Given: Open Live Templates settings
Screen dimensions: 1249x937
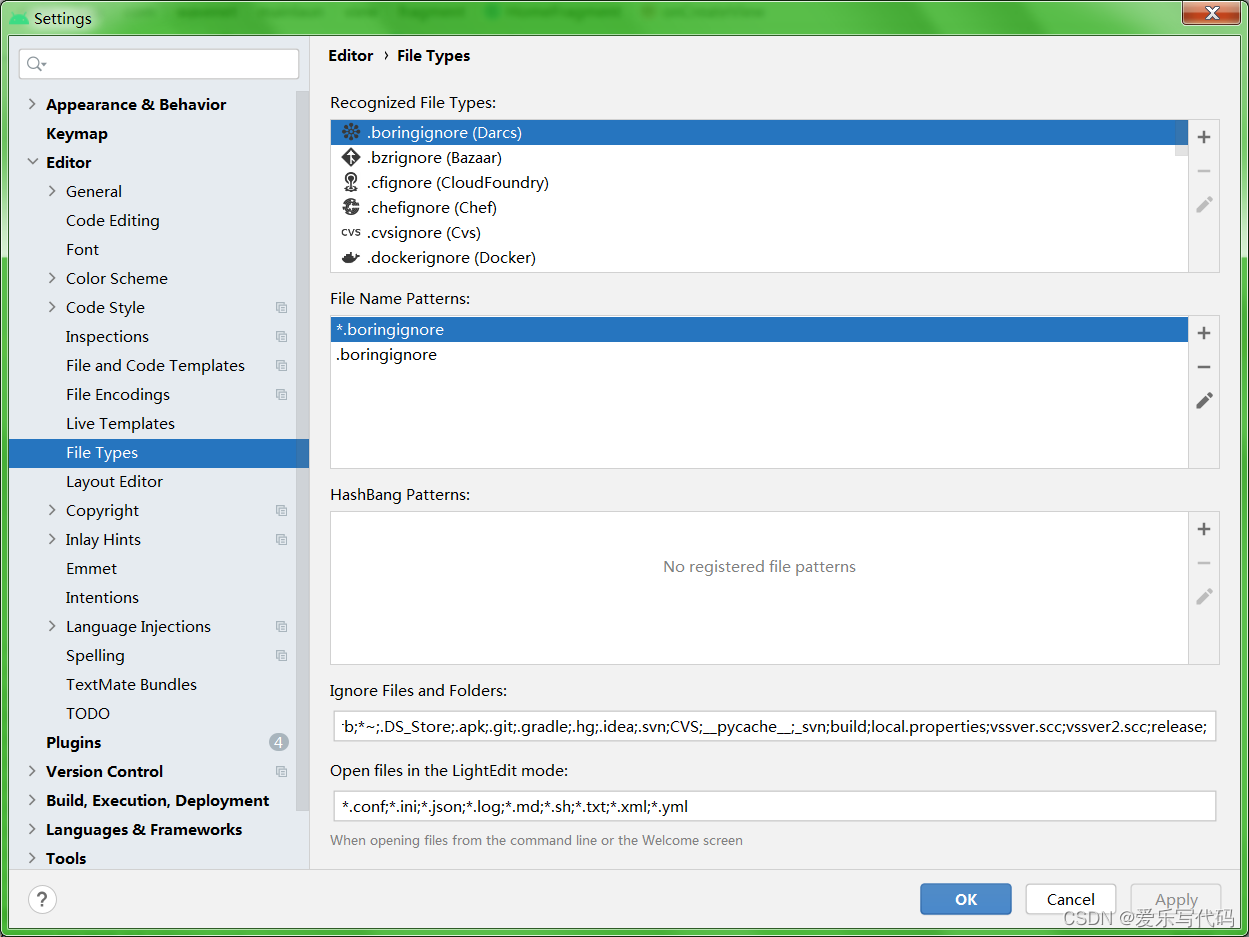Looking at the screenshot, I should pyautogui.click(x=120, y=423).
